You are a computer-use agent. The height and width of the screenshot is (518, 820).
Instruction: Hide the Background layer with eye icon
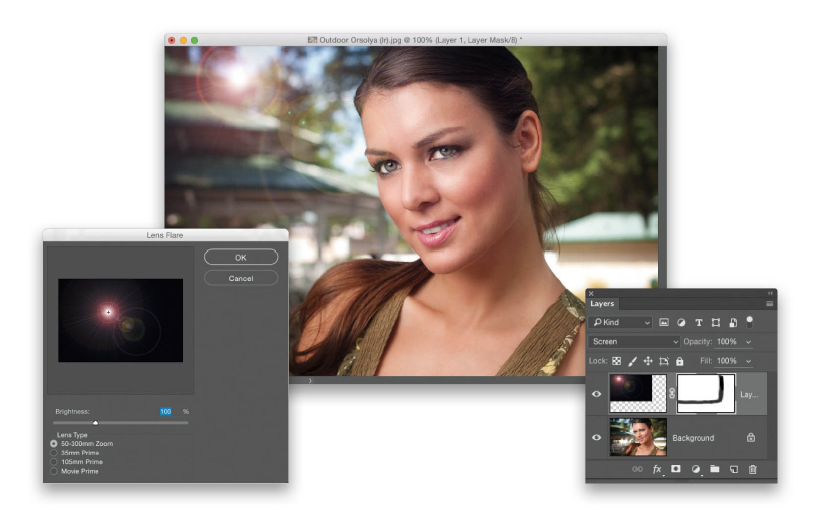click(x=597, y=438)
